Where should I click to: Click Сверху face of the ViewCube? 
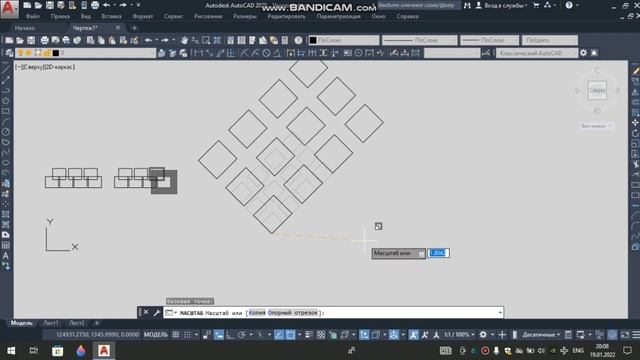coord(597,90)
